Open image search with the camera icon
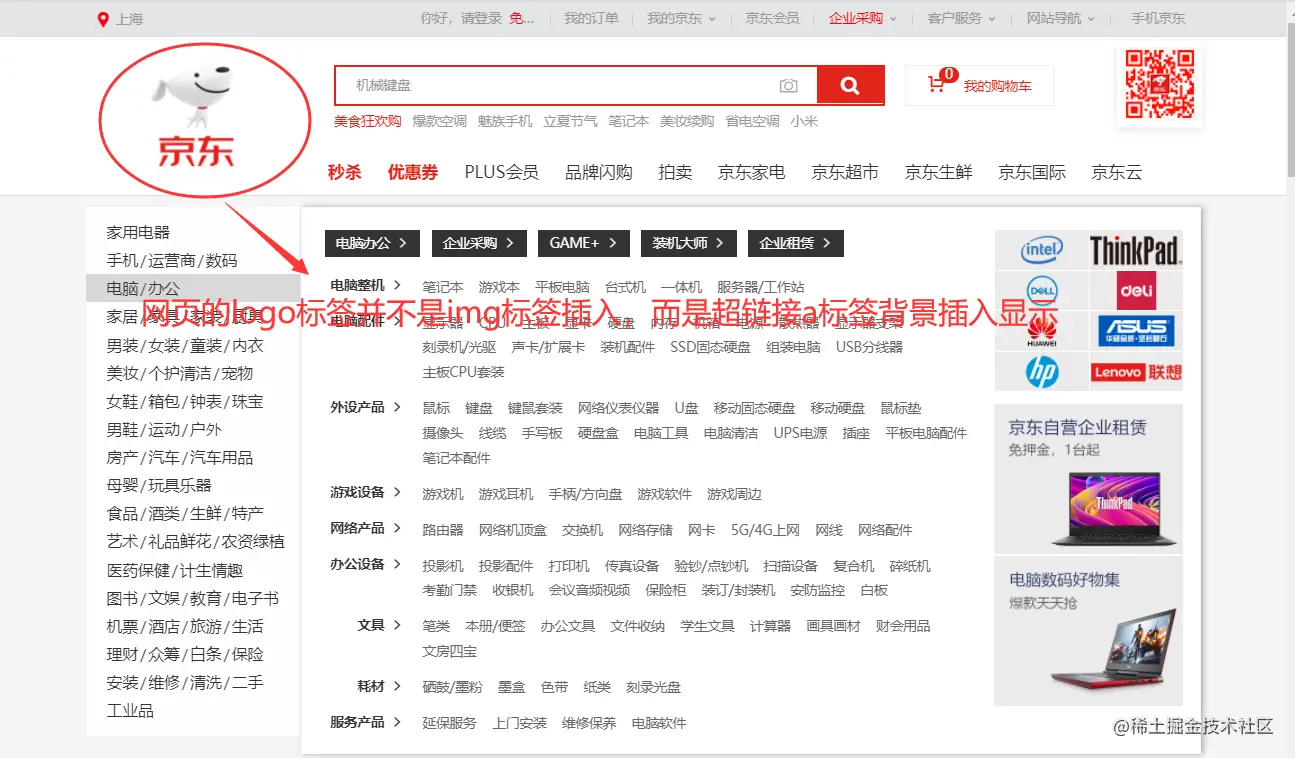Image resolution: width=1295 pixels, height=758 pixels. (x=789, y=86)
